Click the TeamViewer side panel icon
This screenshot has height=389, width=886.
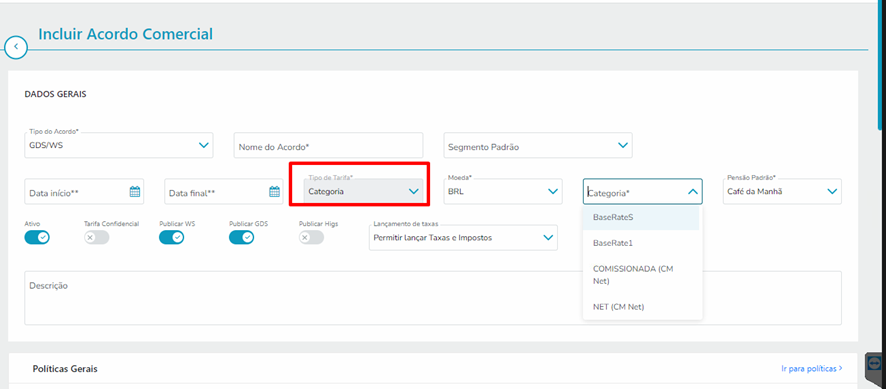874,363
